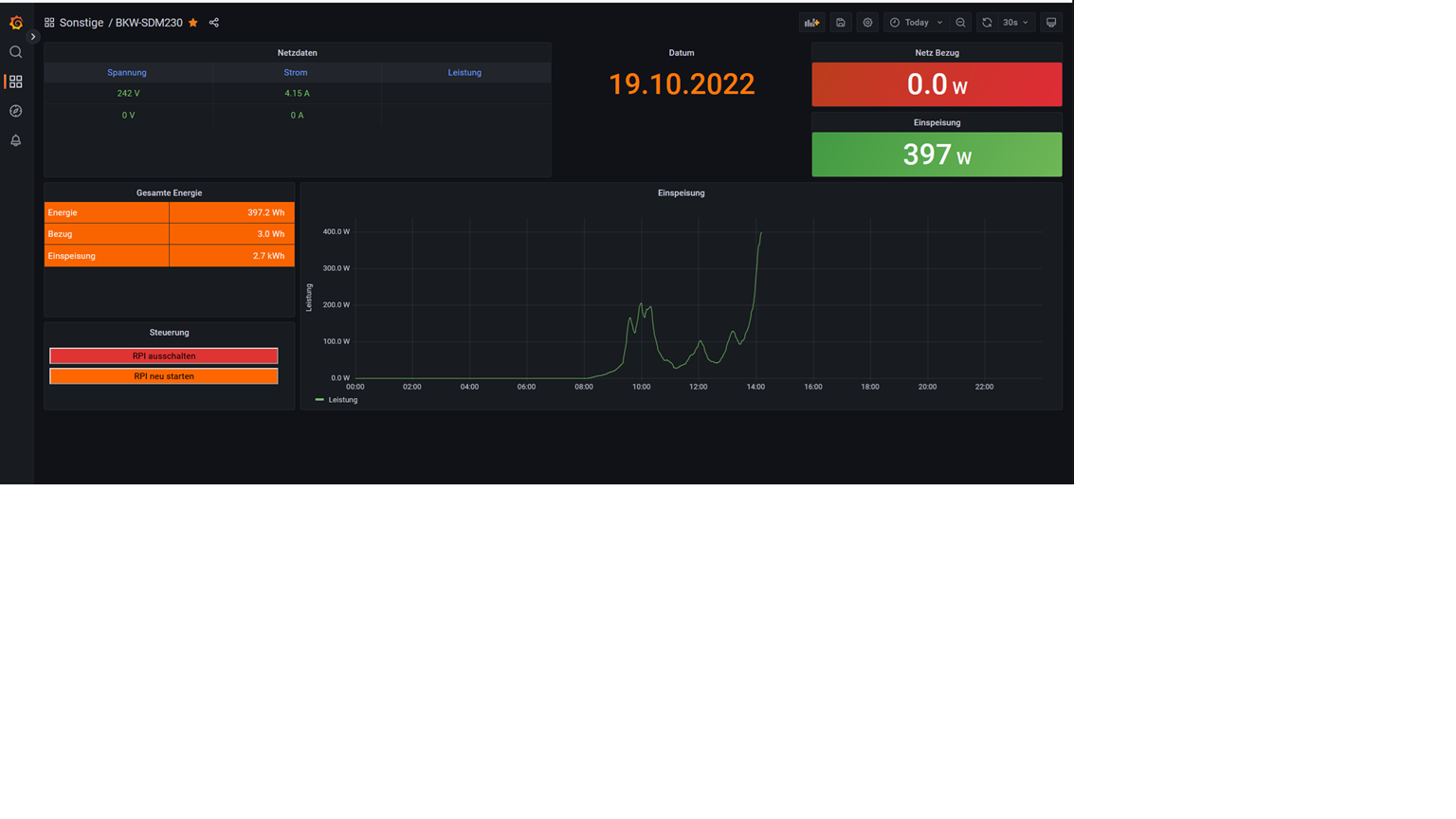
Task: Expand the sidebar with the arrow chevron
Action: [33, 37]
